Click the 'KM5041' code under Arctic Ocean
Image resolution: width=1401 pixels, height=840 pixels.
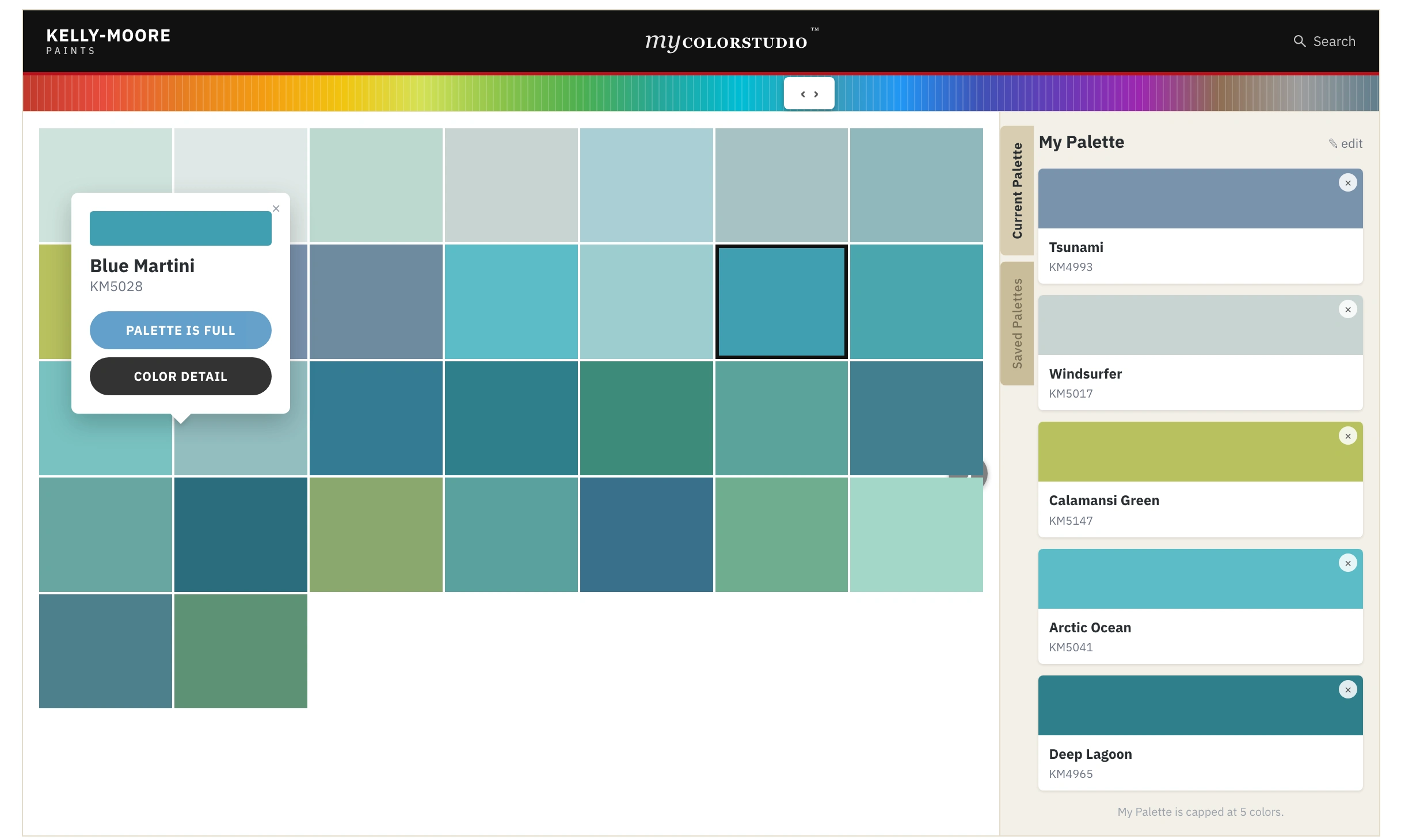[1071, 647]
